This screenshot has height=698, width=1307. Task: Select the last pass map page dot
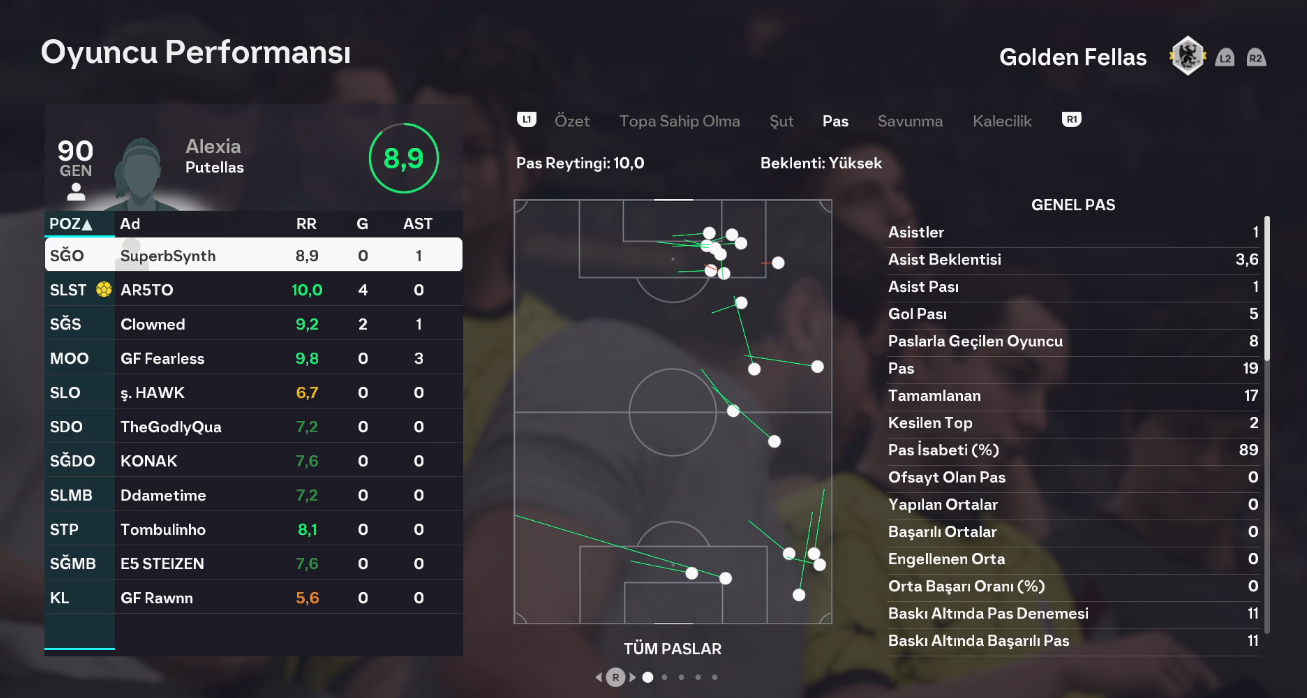pyautogui.click(x=714, y=677)
